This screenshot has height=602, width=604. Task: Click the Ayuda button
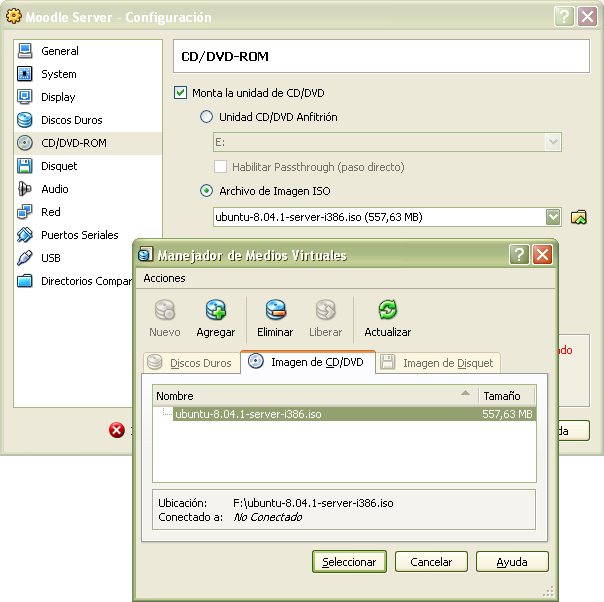pos(512,562)
